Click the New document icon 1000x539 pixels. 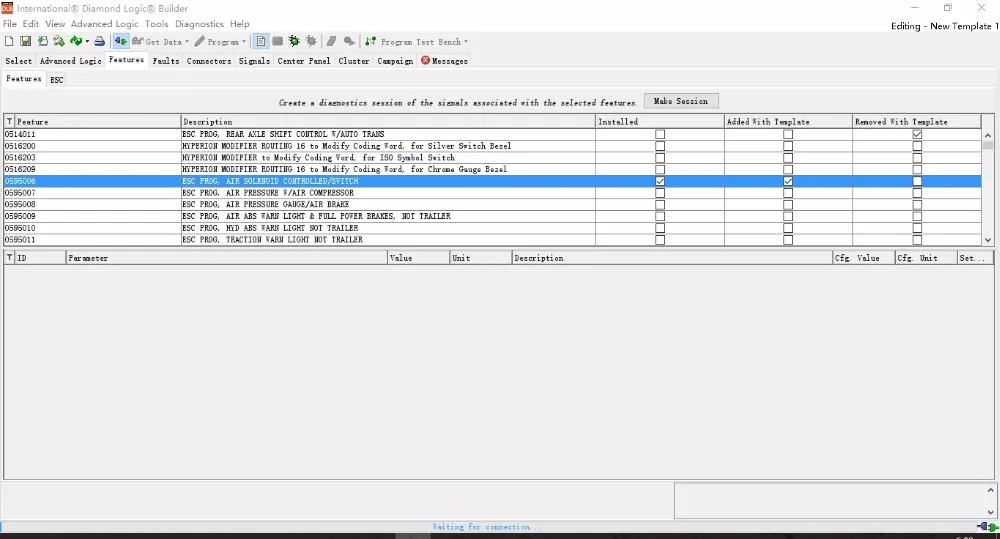9,41
